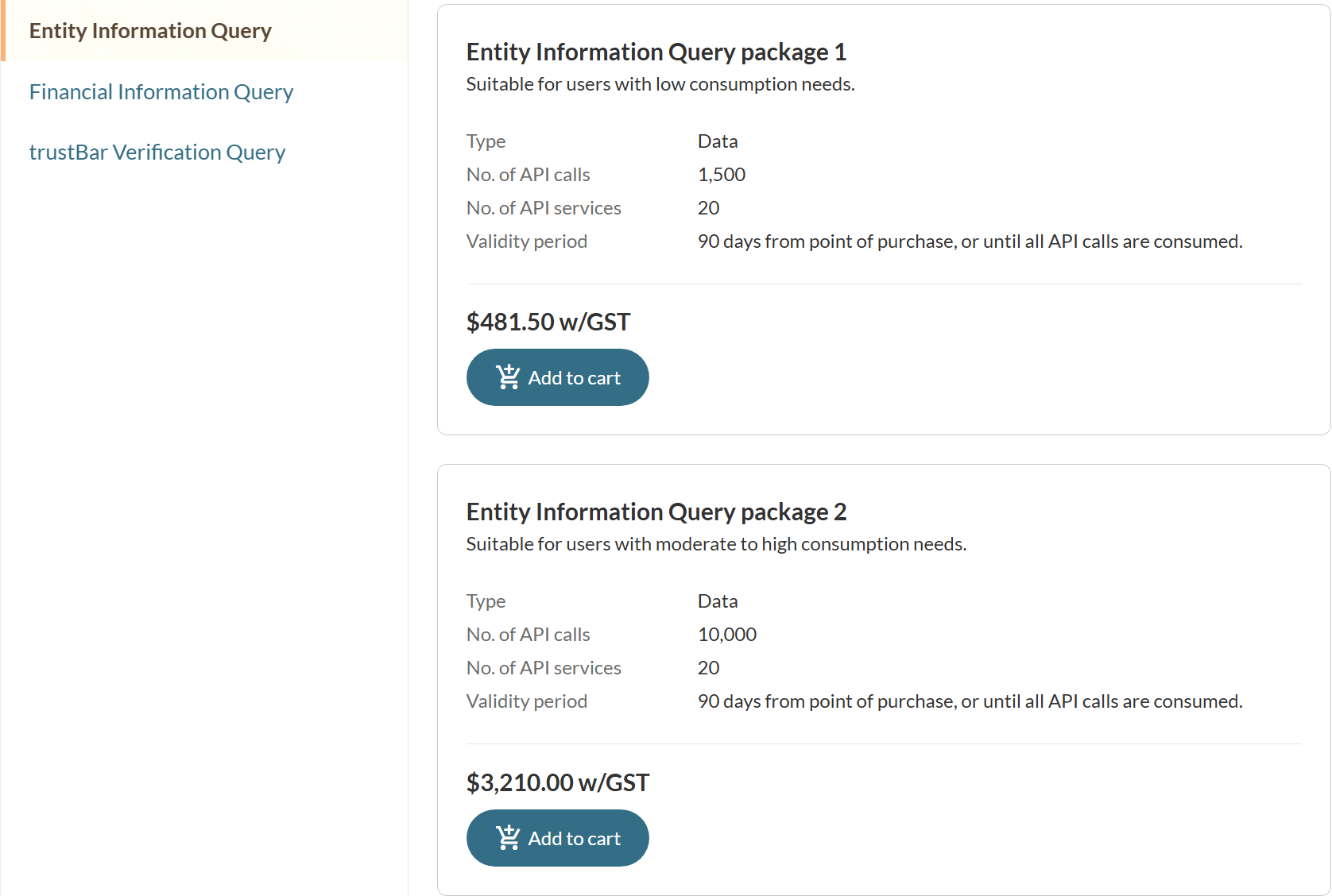1332x896 pixels.
Task: Click the $481.50 w/GST price
Action: 548,322
